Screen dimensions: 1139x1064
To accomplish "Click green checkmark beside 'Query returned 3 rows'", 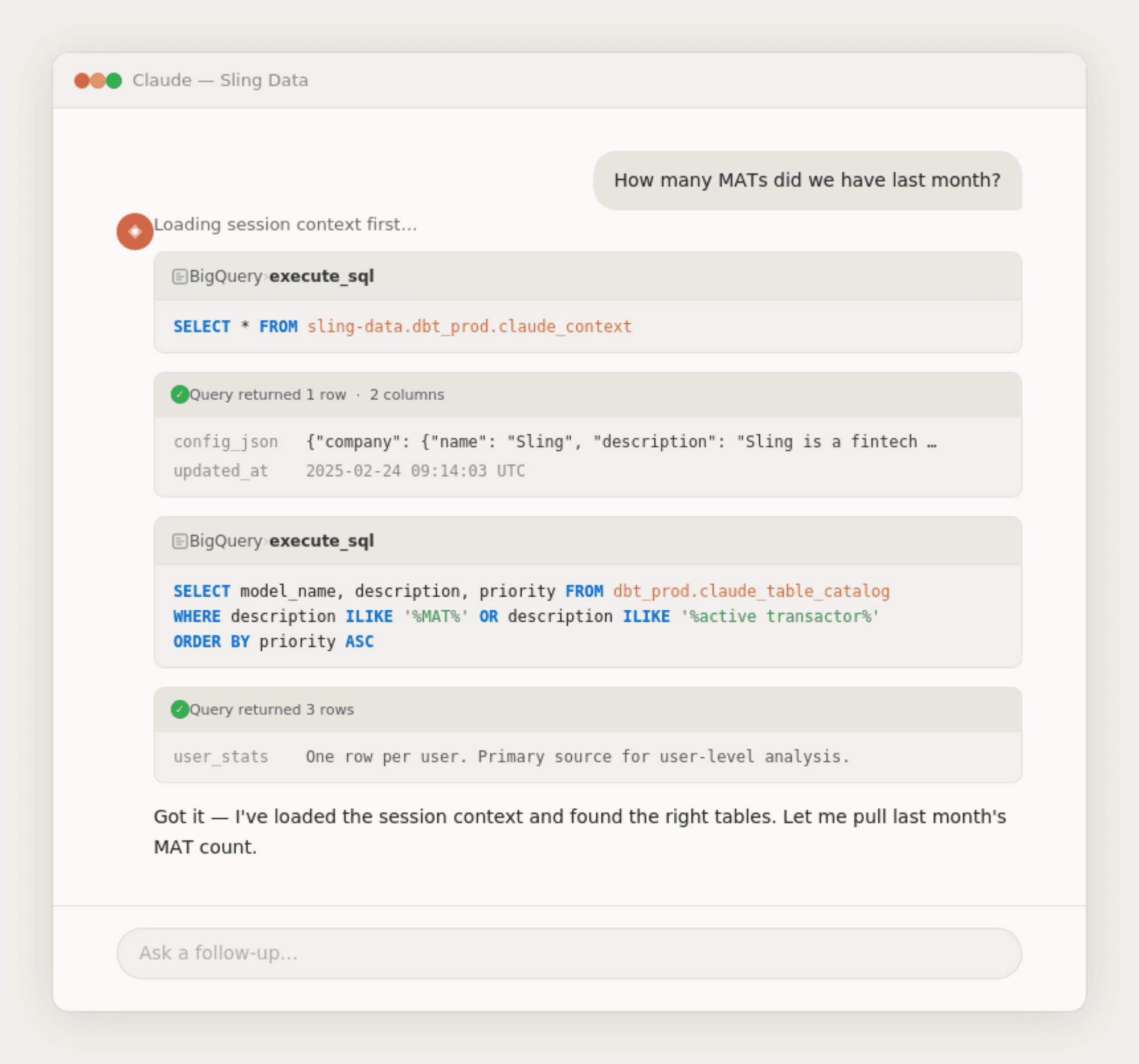I will pyautogui.click(x=179, y=709).
